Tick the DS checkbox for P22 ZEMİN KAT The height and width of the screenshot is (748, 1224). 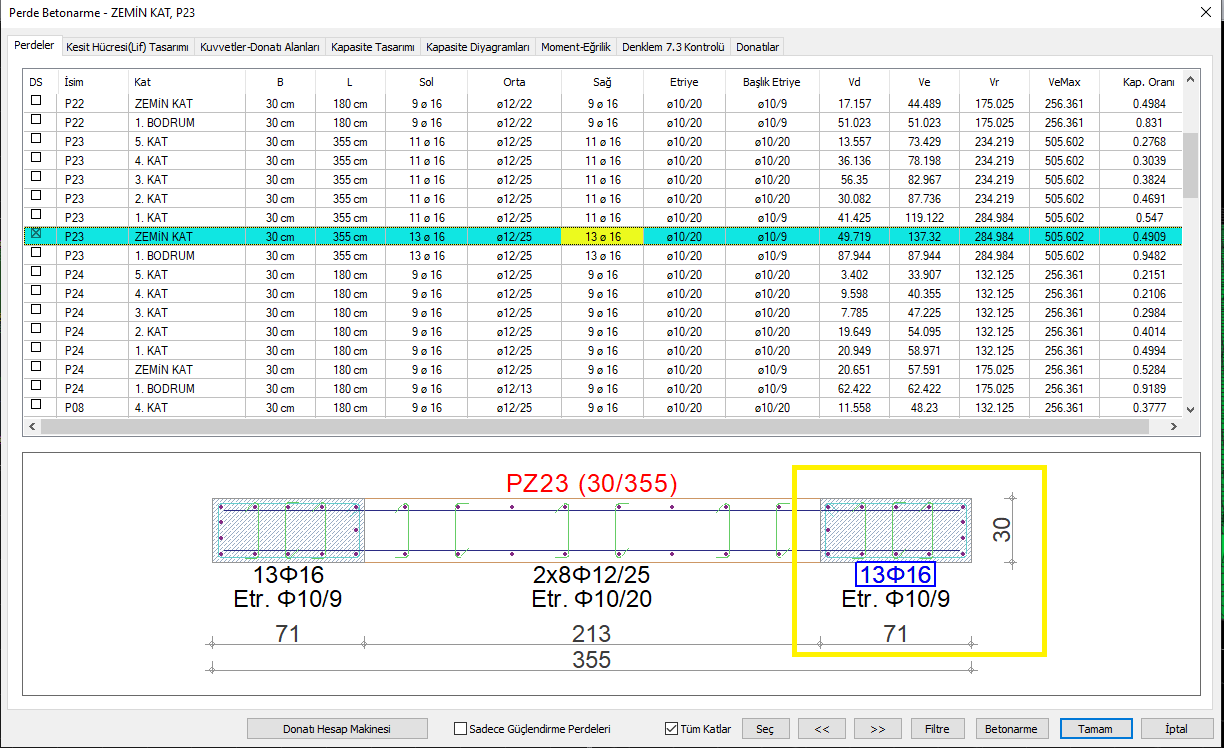tap(37, 100)
